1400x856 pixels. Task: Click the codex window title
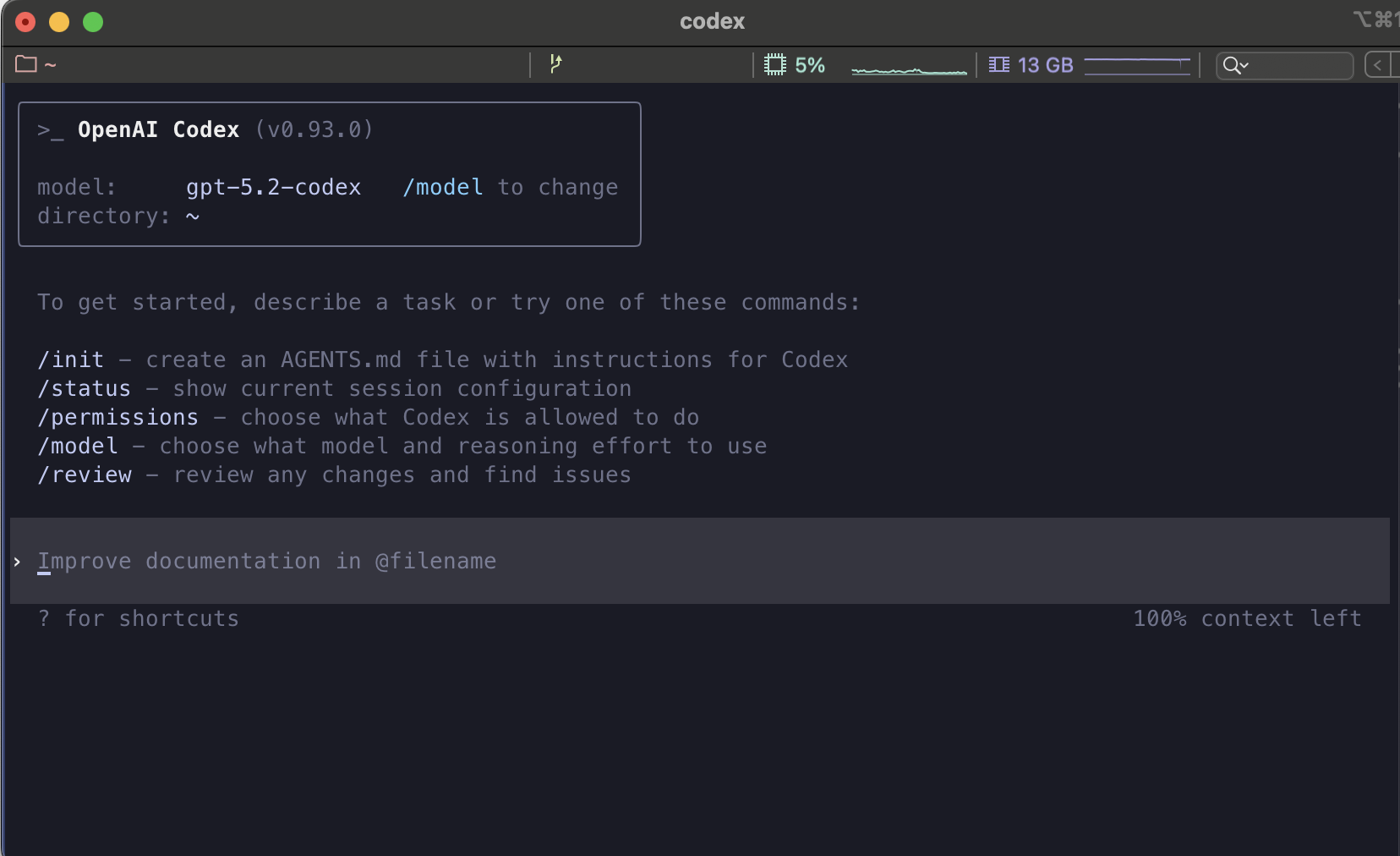(712, 21)
